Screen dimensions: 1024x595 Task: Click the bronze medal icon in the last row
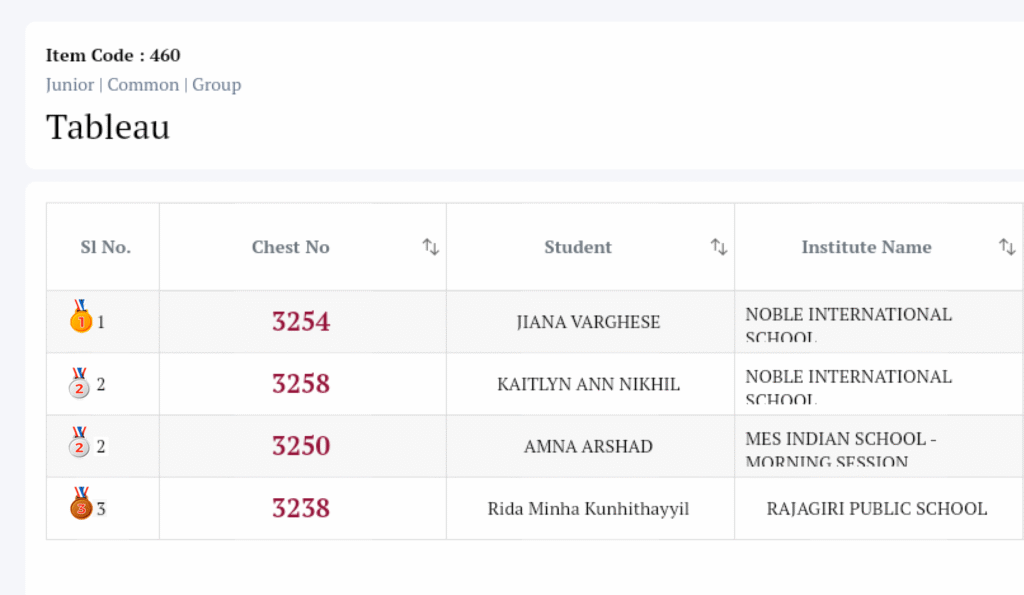[80, 506]
